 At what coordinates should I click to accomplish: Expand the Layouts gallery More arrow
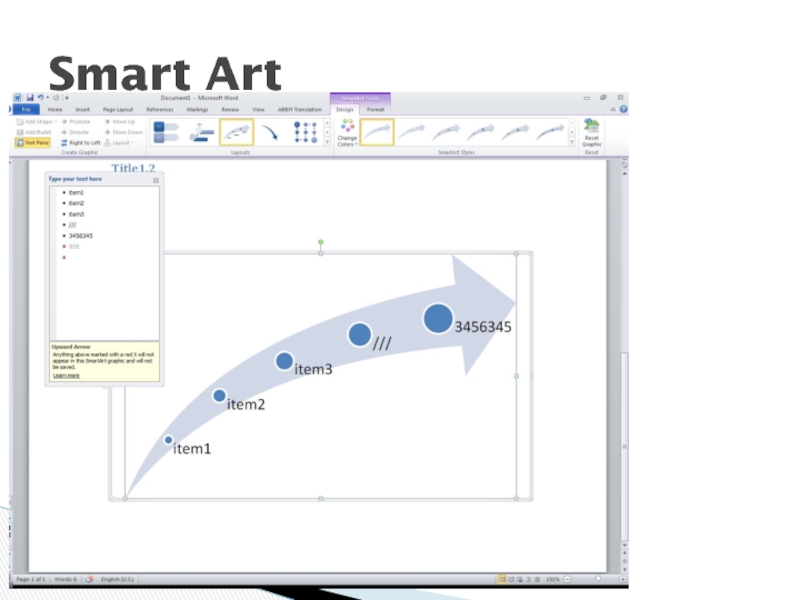tap(327, 142)
